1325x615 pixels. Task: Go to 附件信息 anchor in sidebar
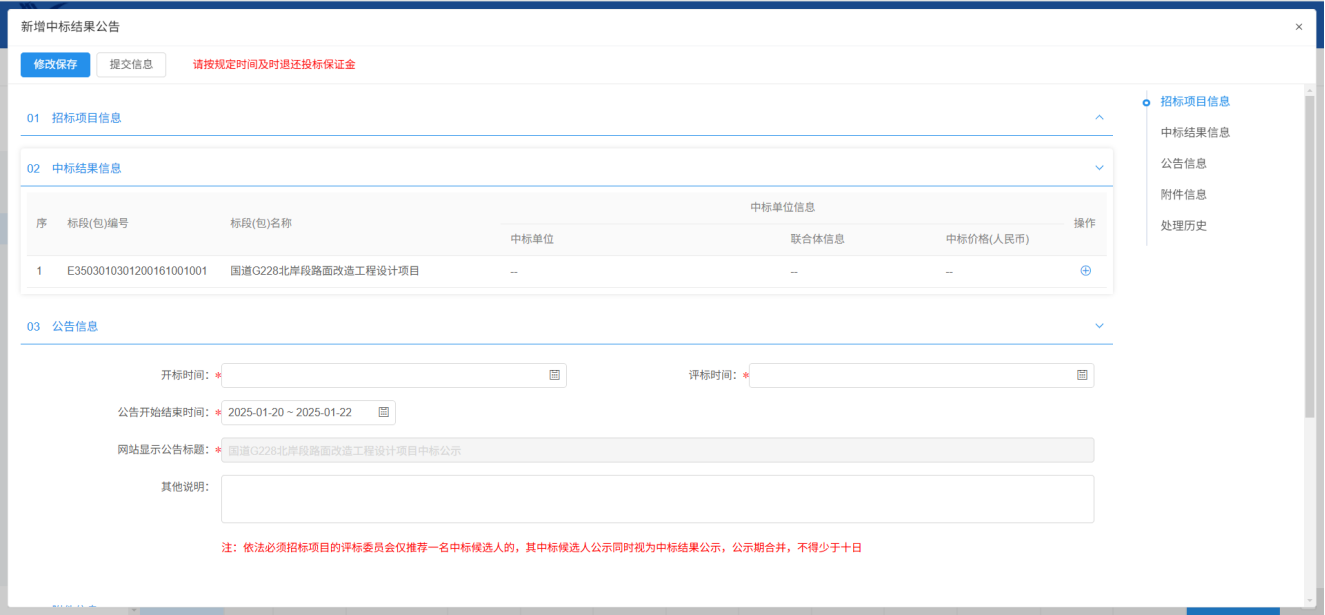[x=1183, y=194]
